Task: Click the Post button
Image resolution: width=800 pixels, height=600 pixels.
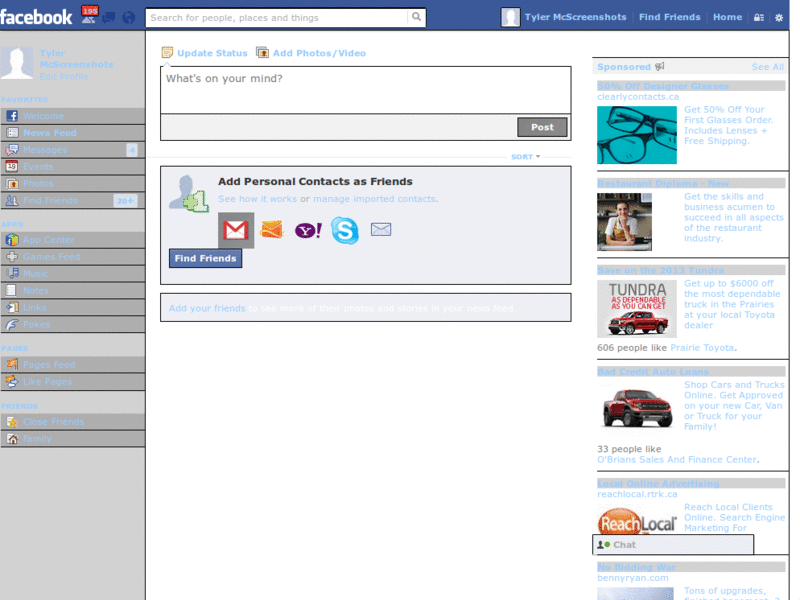Action: pyautogui.click(x=542, y=127)
